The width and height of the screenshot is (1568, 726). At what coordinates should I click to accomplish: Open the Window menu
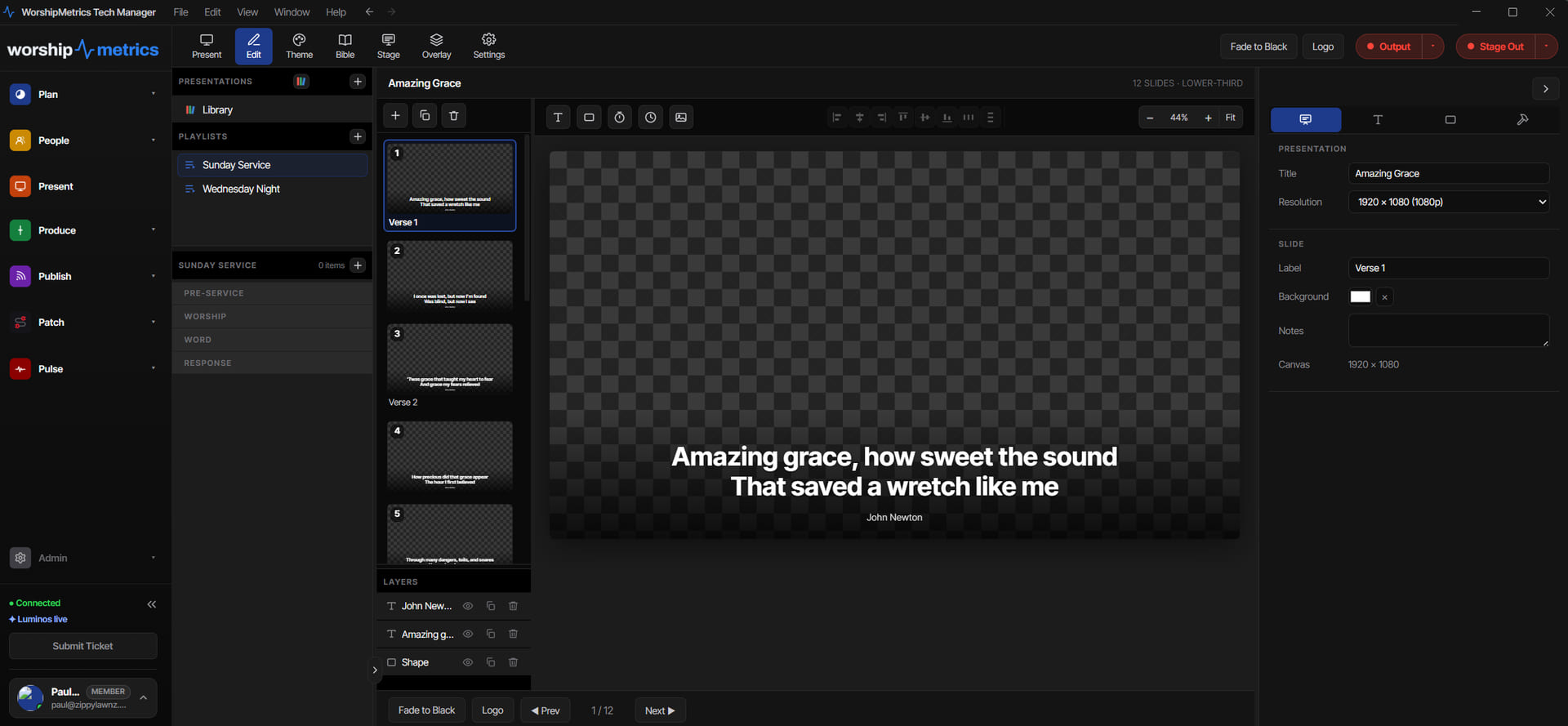point(292,12)
